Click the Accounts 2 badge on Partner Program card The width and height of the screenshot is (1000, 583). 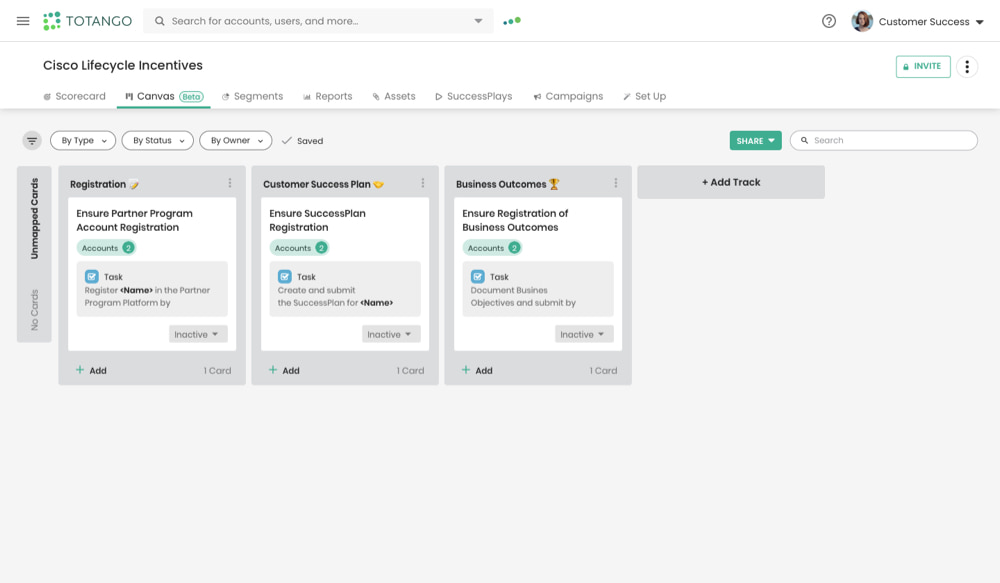(107, 247)
